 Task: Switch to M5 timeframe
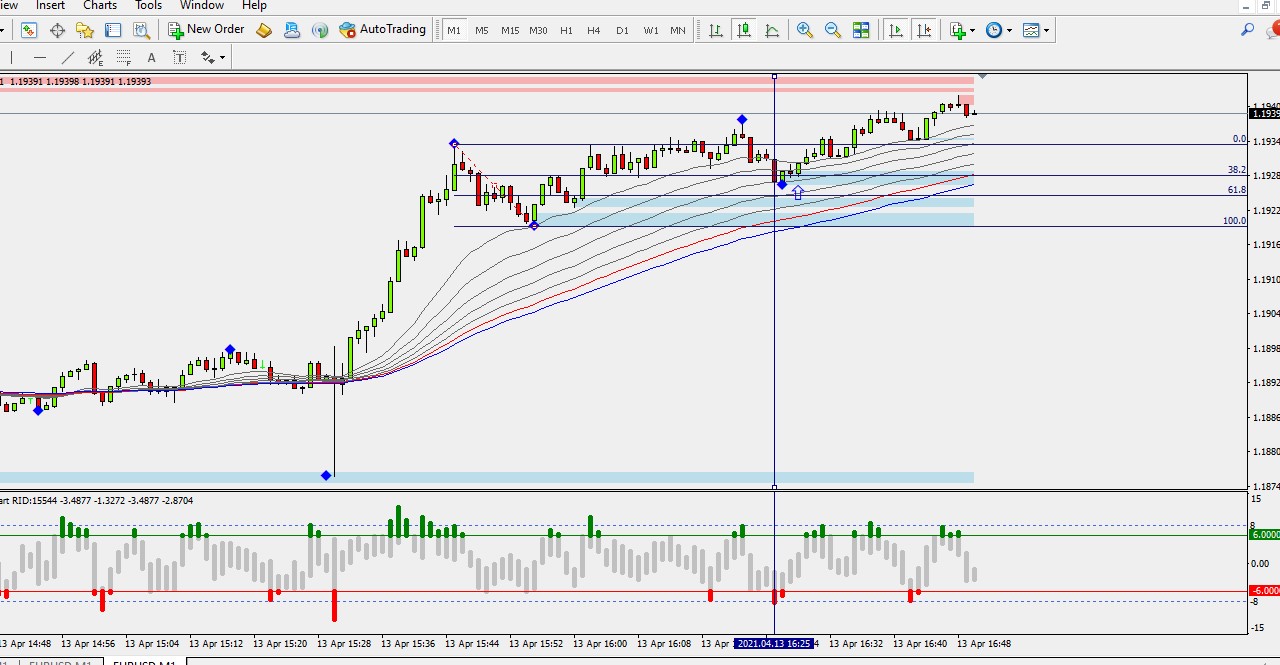pyautogui.click(x=482, y=30)
